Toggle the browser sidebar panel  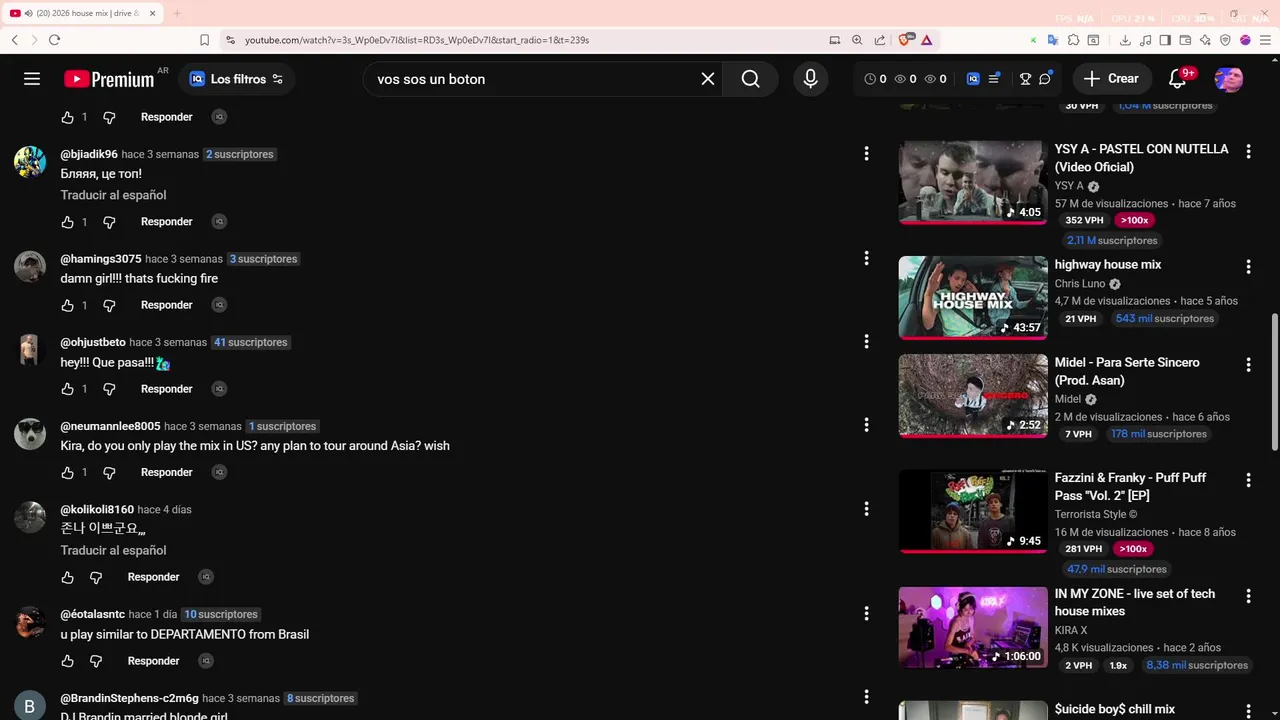(1165, 40)
